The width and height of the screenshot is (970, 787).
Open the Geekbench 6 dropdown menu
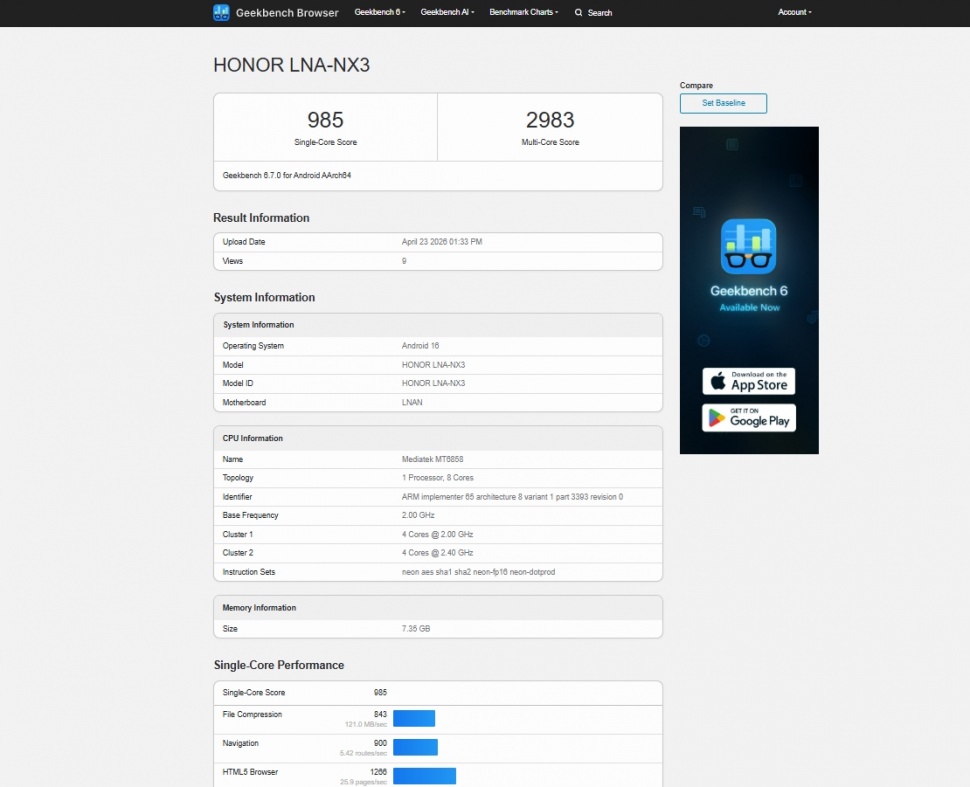[379, 12]
